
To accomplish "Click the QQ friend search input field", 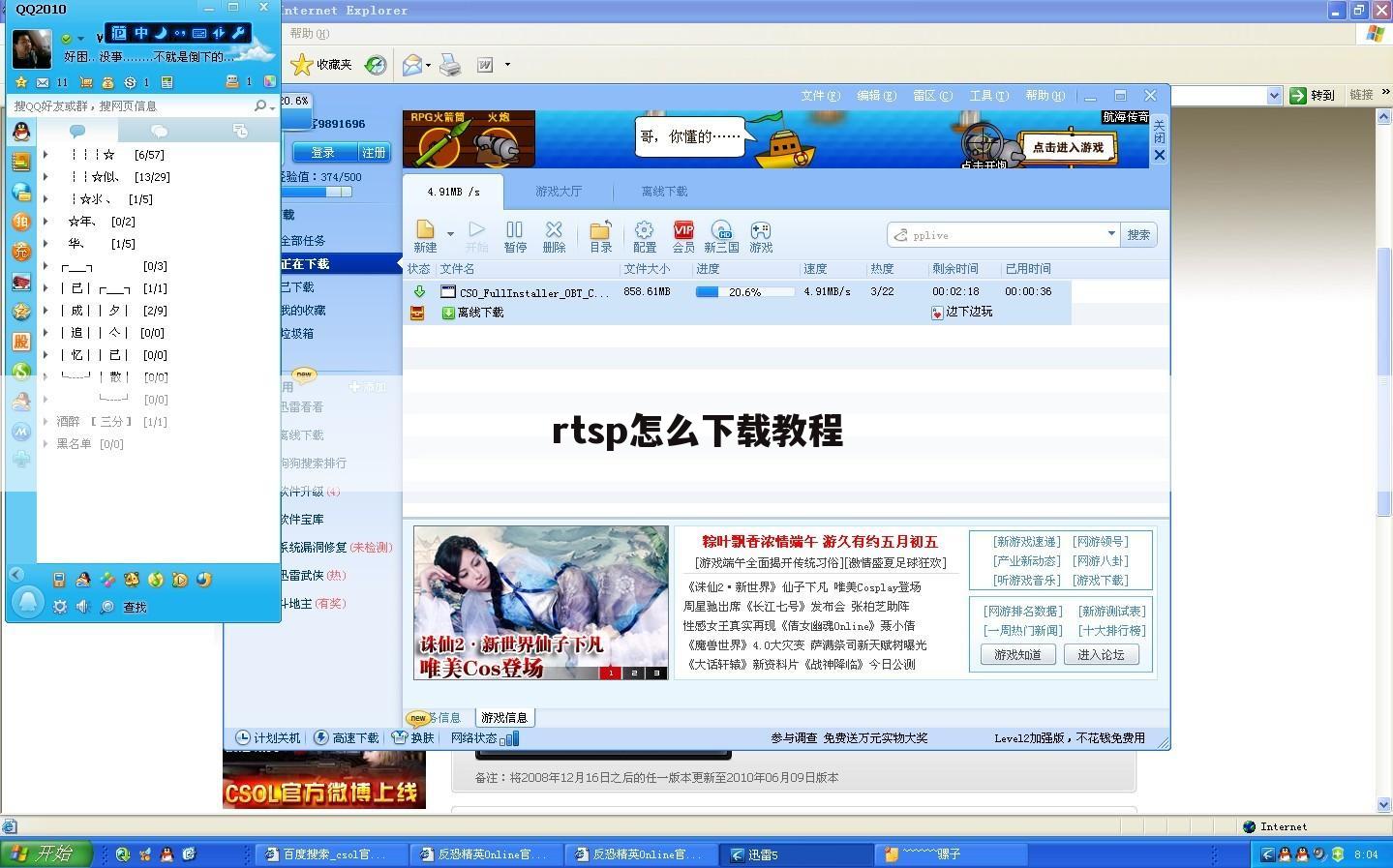I will [131, 105].
